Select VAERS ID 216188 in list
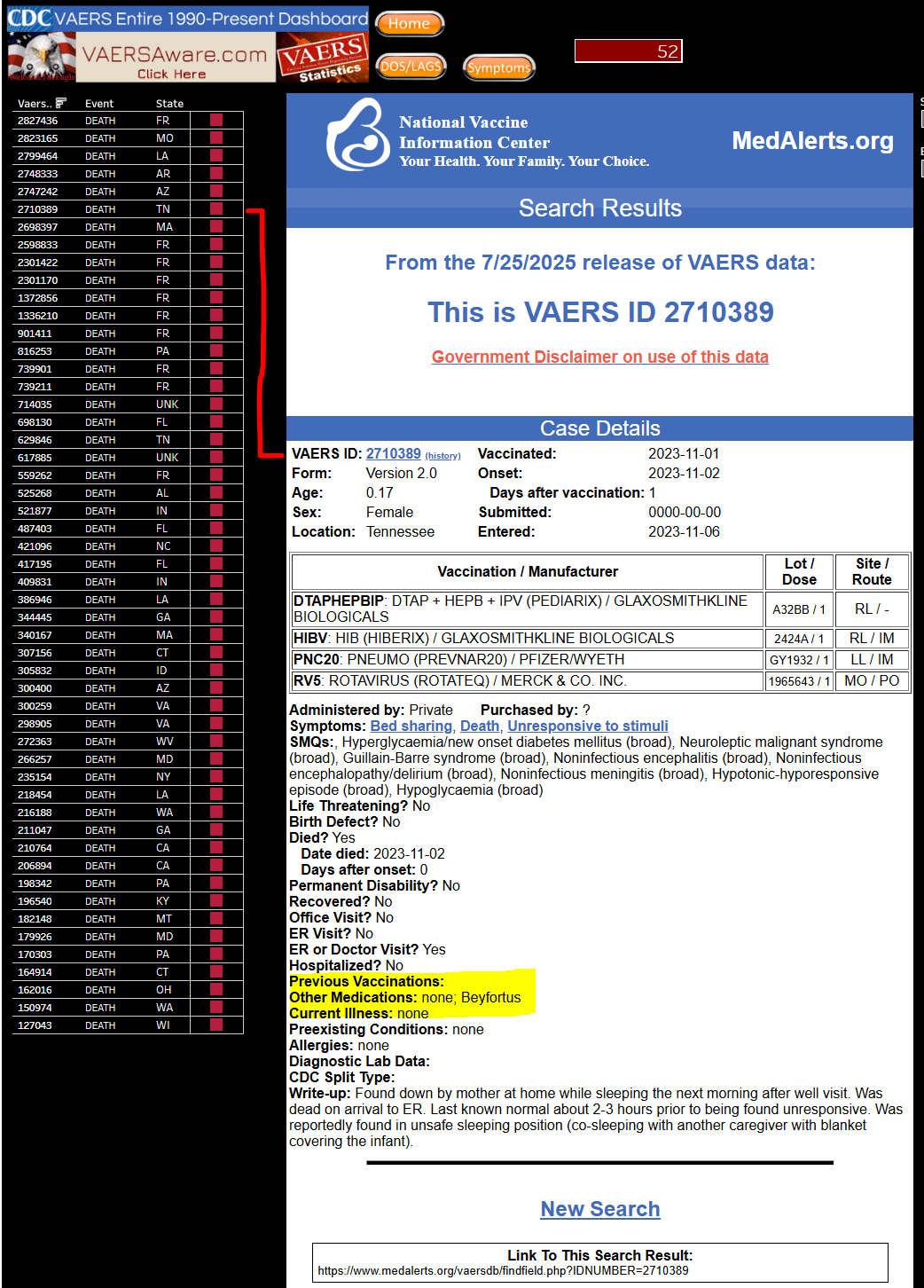Viewport: 924px width, 1288px height. 35,813
